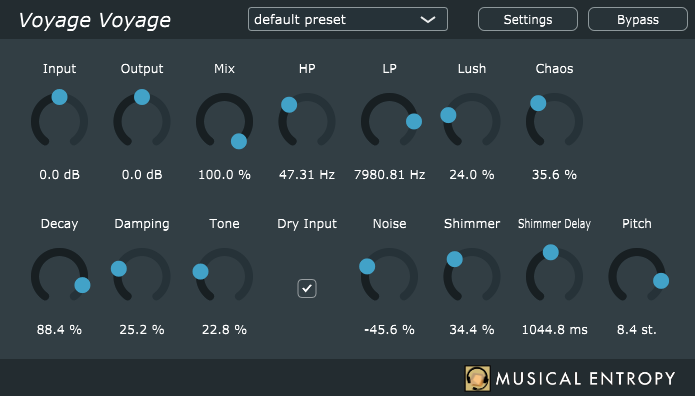Click the Noise value -45.6 %
This screenshot has height=396, width=695.
click(x=389, y=330)
